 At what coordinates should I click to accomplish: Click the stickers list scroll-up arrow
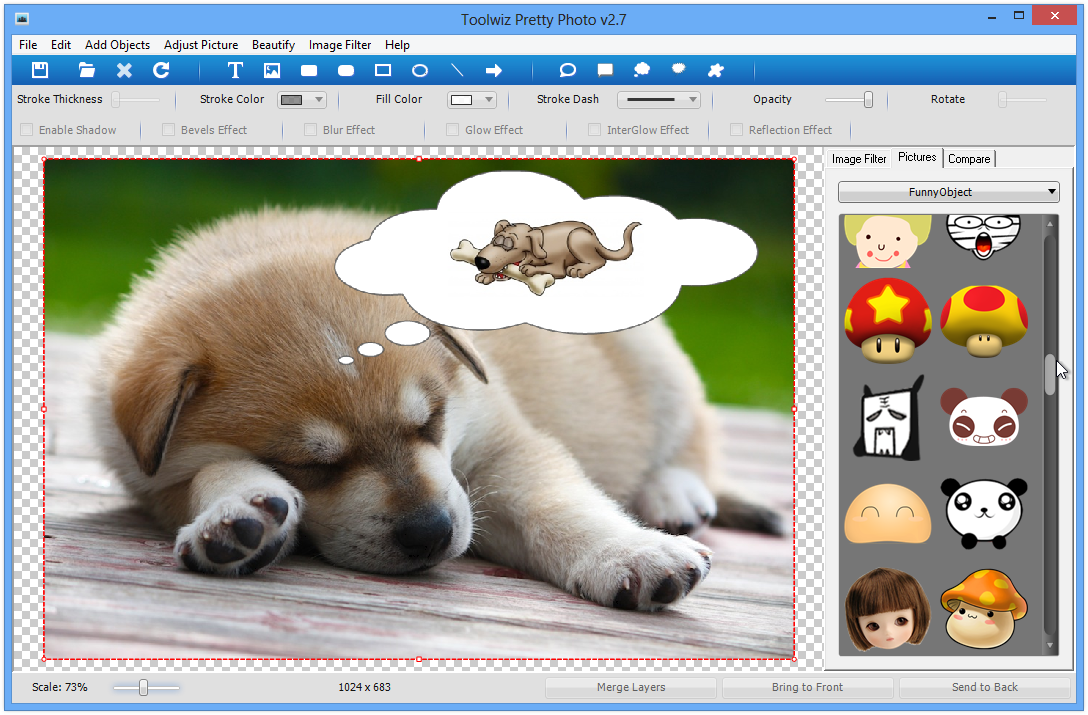tap(1050, 224)
